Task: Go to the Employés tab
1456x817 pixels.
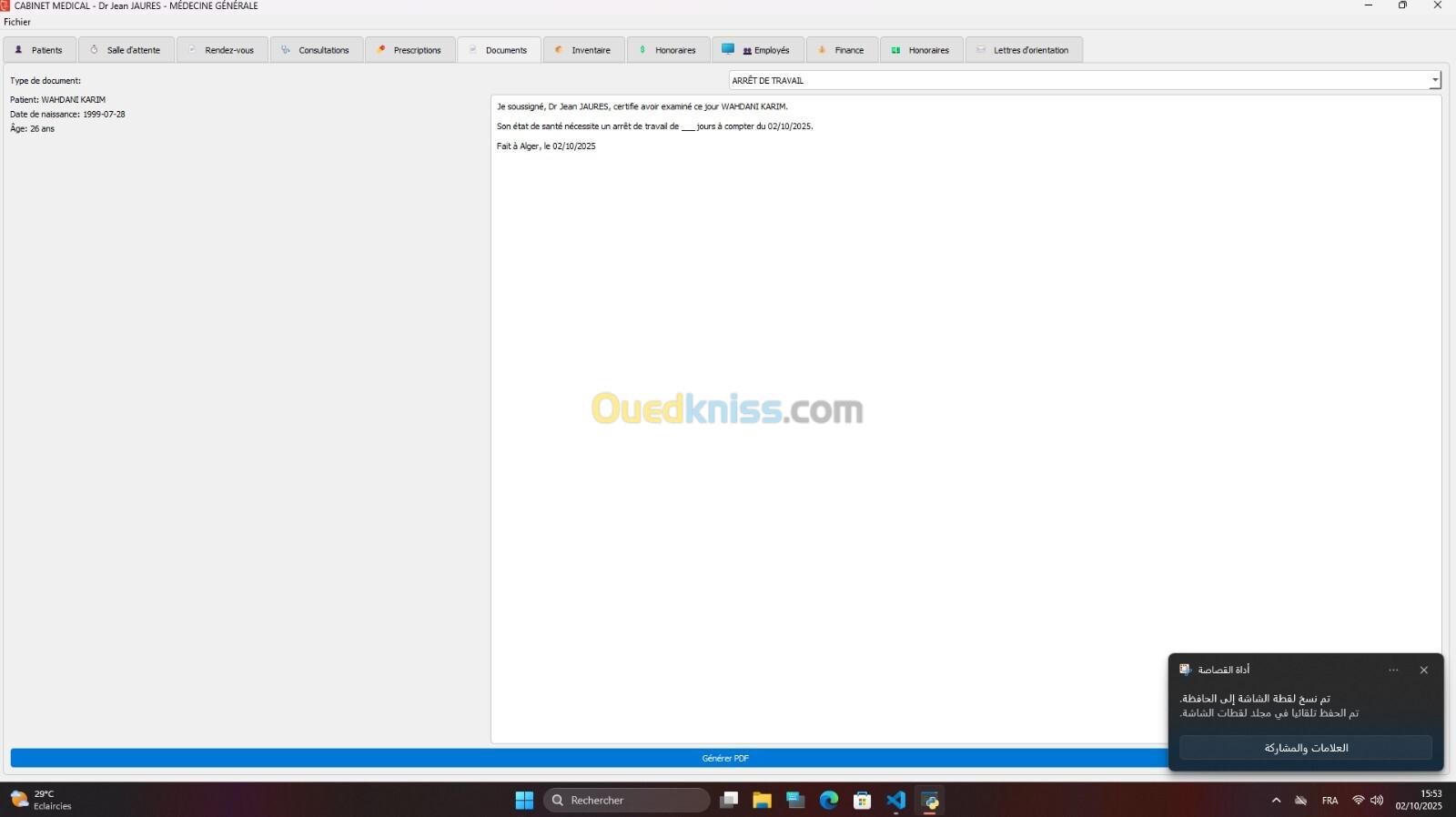Action: click(x=758, y=50)
